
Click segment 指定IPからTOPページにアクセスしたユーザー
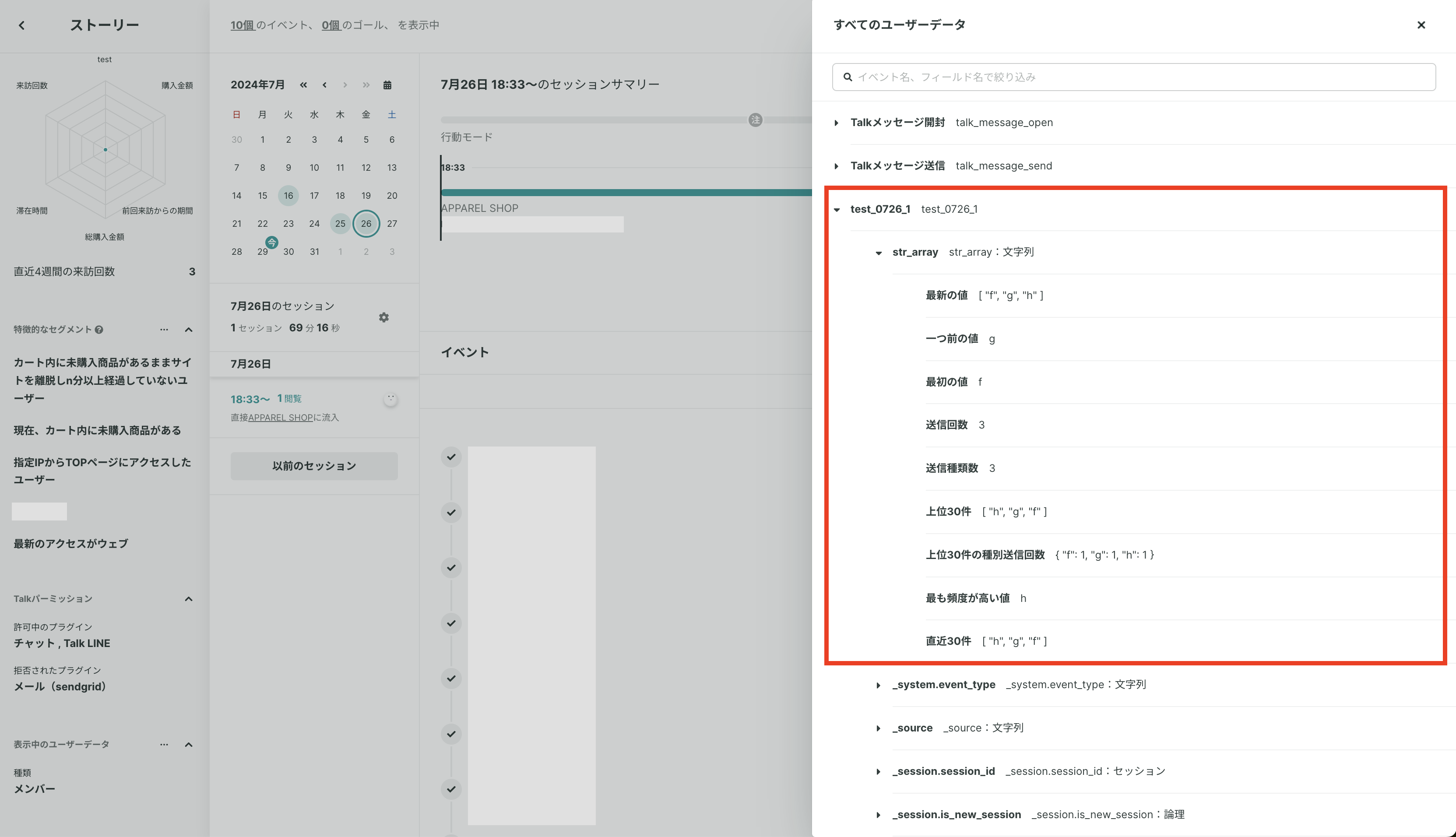click(102, 471)
